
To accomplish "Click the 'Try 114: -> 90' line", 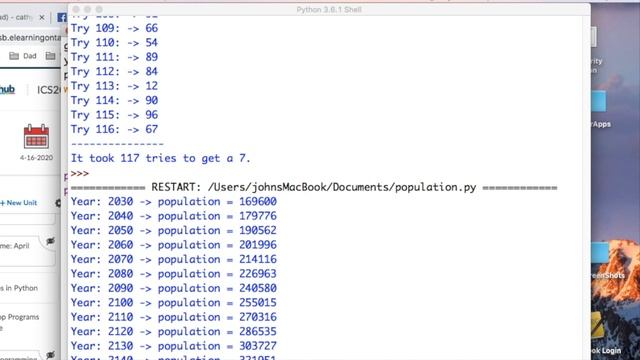I will 114,100.
